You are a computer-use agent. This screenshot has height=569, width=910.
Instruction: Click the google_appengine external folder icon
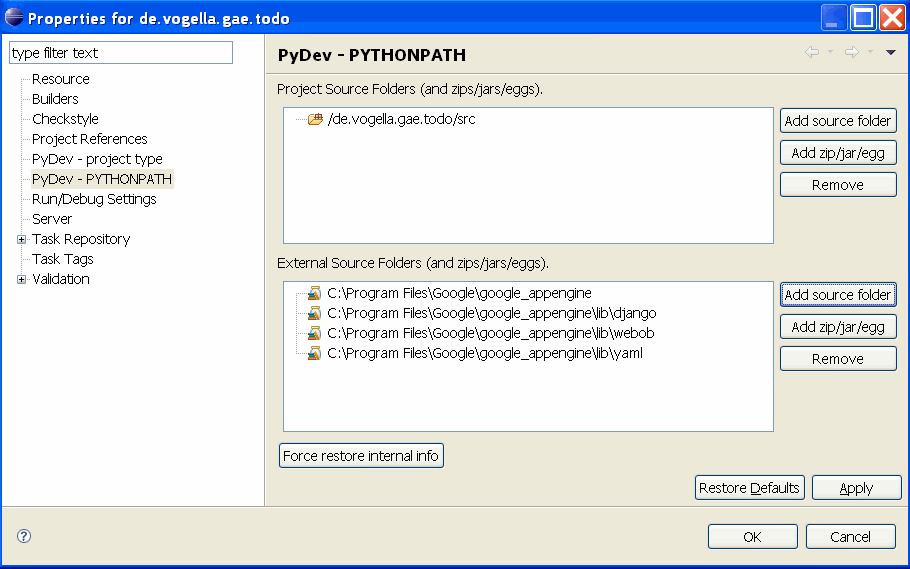pos(314,294)
